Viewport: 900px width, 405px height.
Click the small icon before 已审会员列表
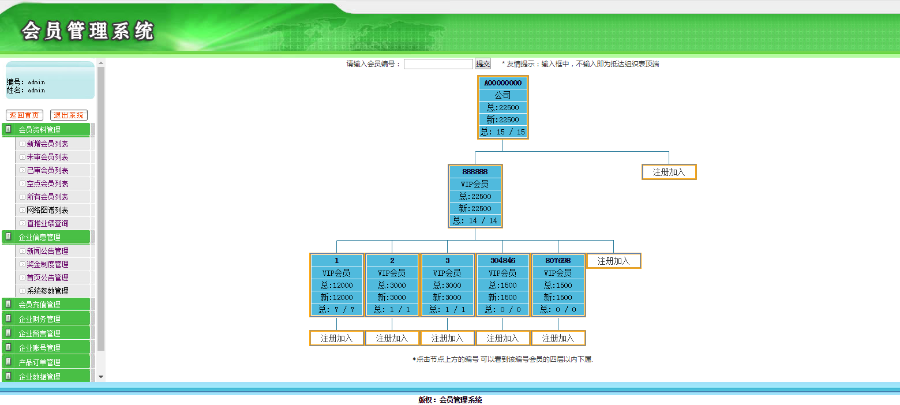click(22, 170)
